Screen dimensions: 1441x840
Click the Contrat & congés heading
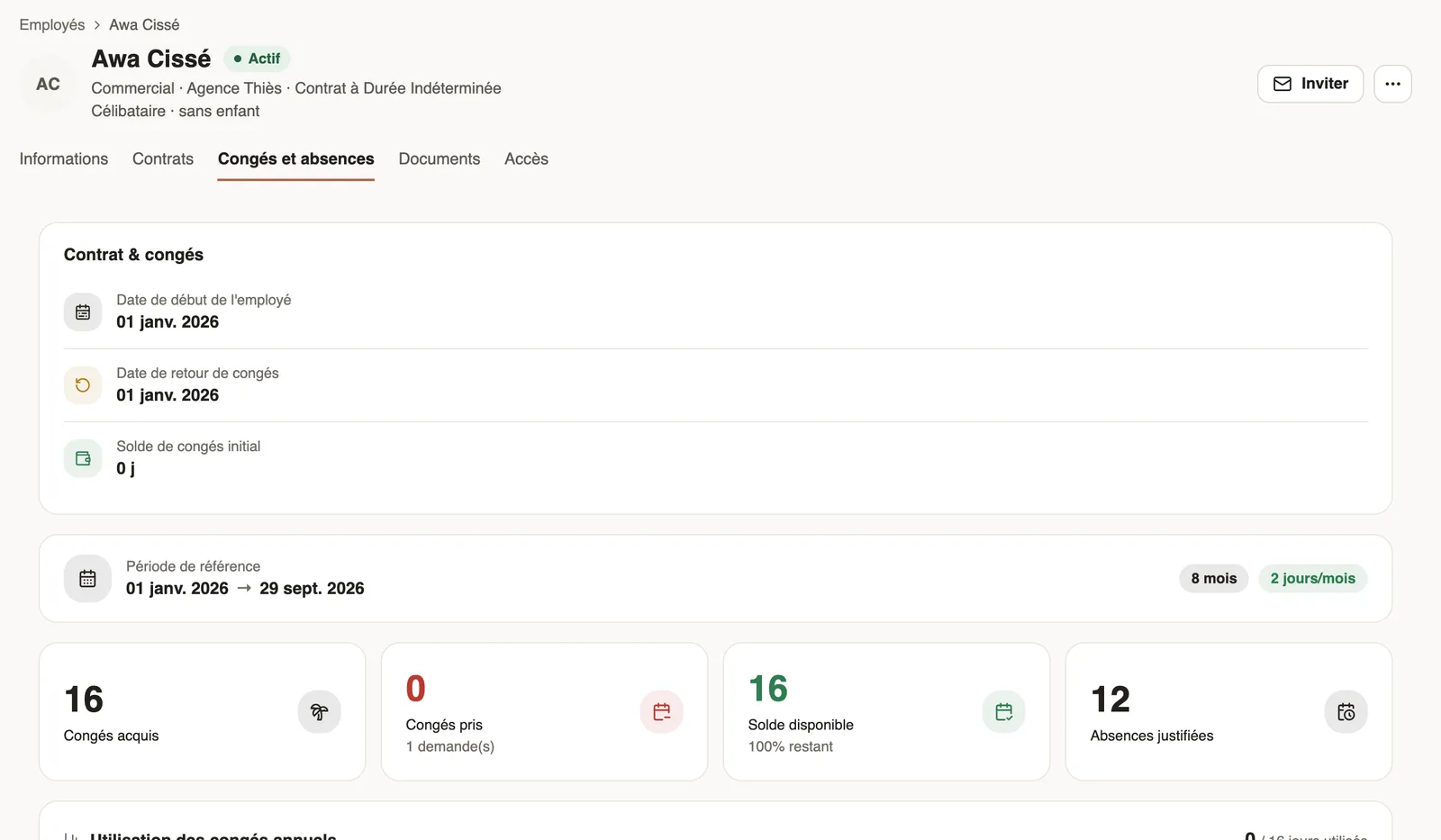(x=133, y=255)
